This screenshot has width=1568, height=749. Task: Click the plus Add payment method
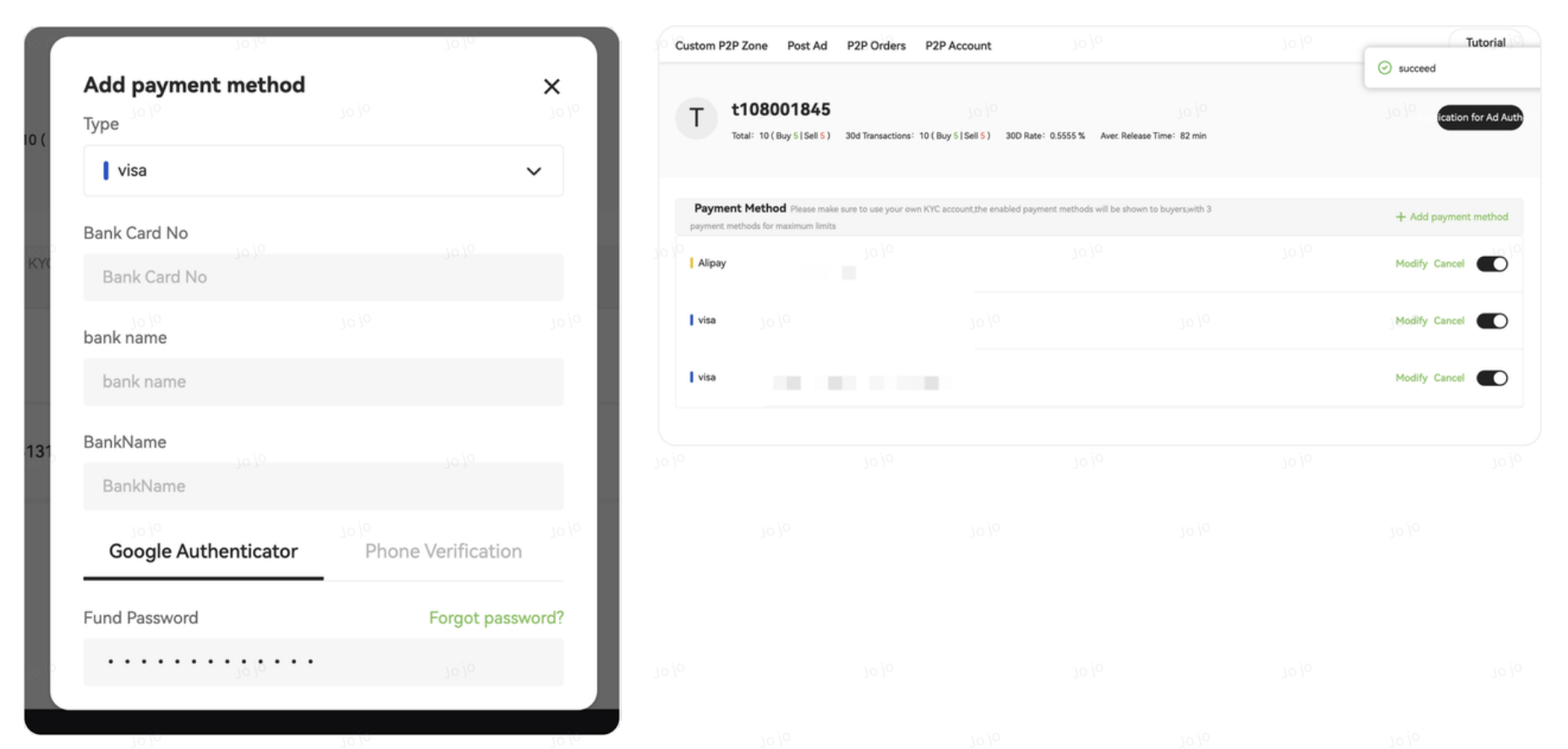1451,217
